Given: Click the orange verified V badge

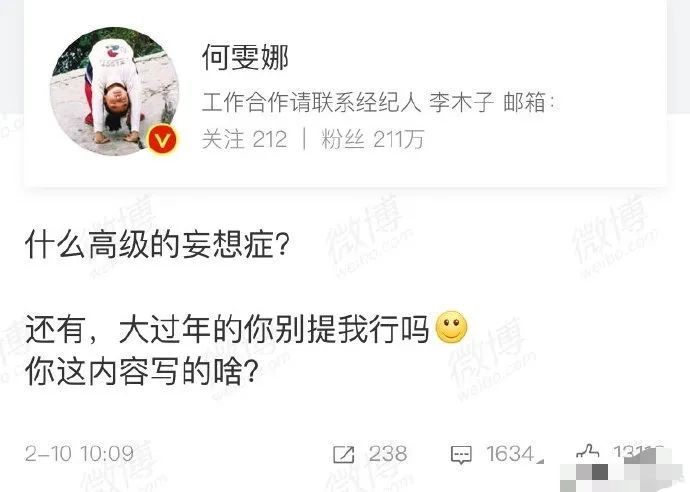Looking at the screenshot, I should [x=162, y=141].
